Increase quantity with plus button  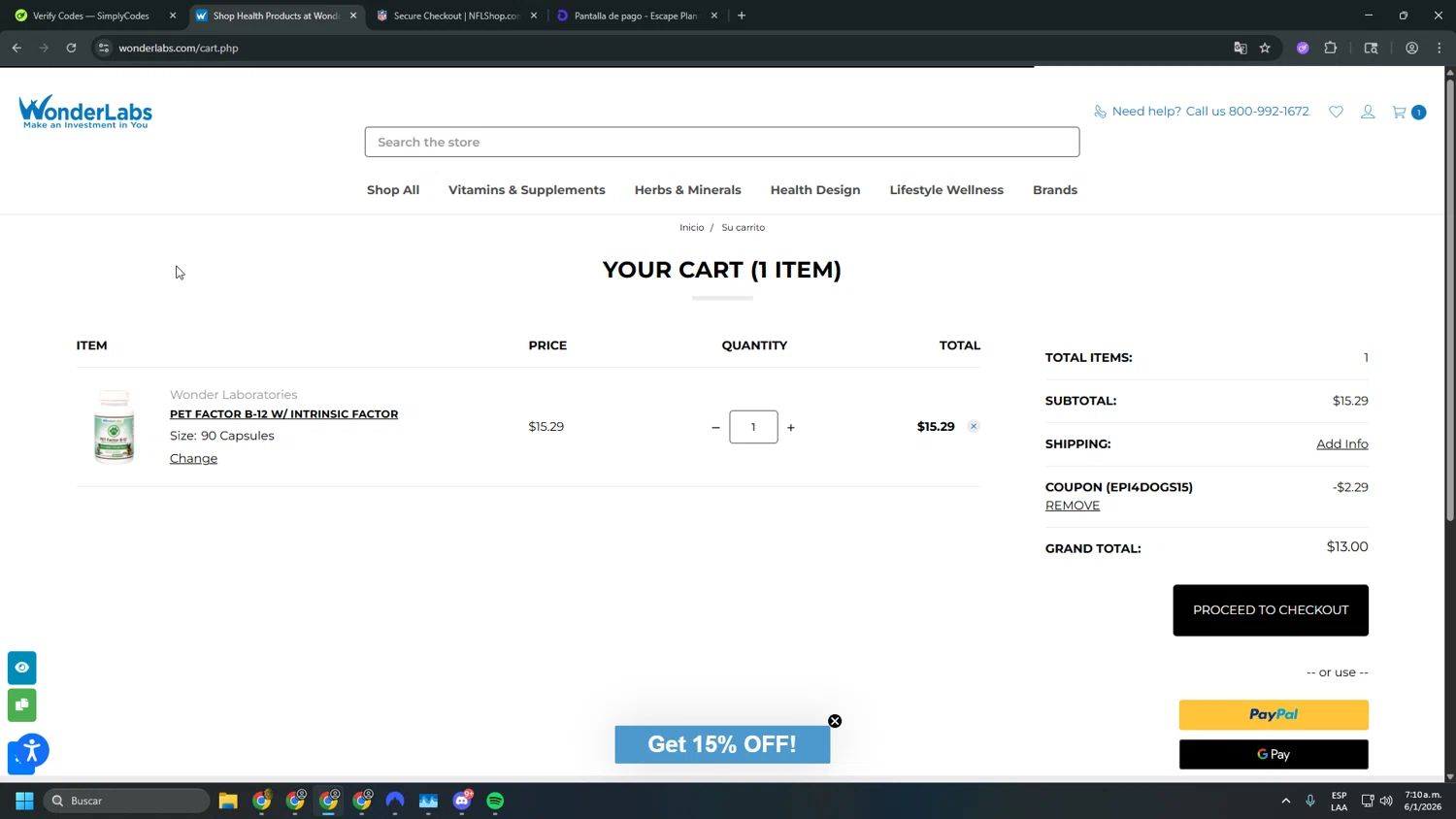[791, 427]
